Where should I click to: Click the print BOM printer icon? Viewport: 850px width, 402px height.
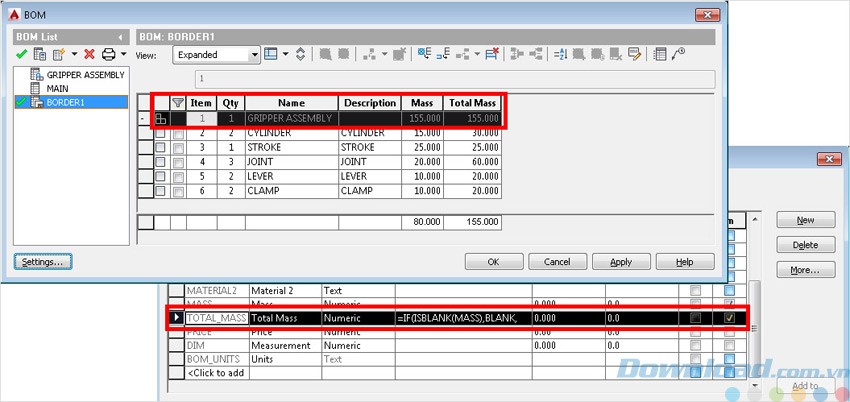point(108,54)
